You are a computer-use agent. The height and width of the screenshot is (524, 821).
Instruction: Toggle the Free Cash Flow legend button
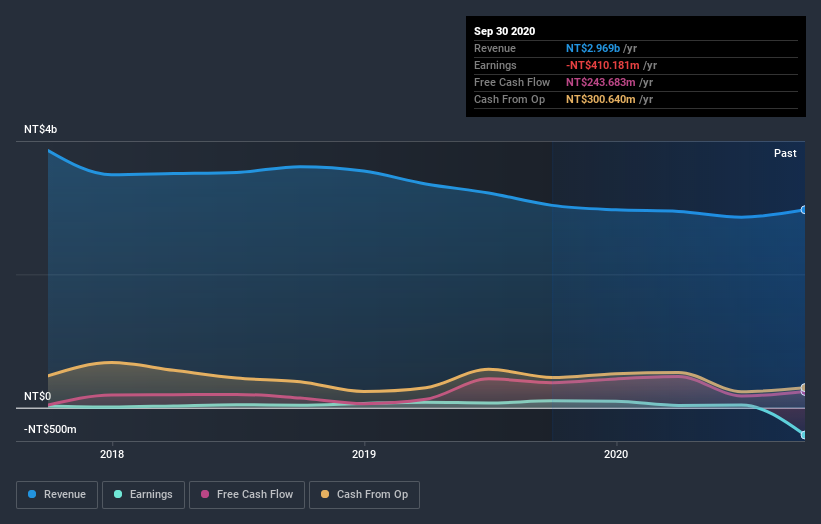247,495
